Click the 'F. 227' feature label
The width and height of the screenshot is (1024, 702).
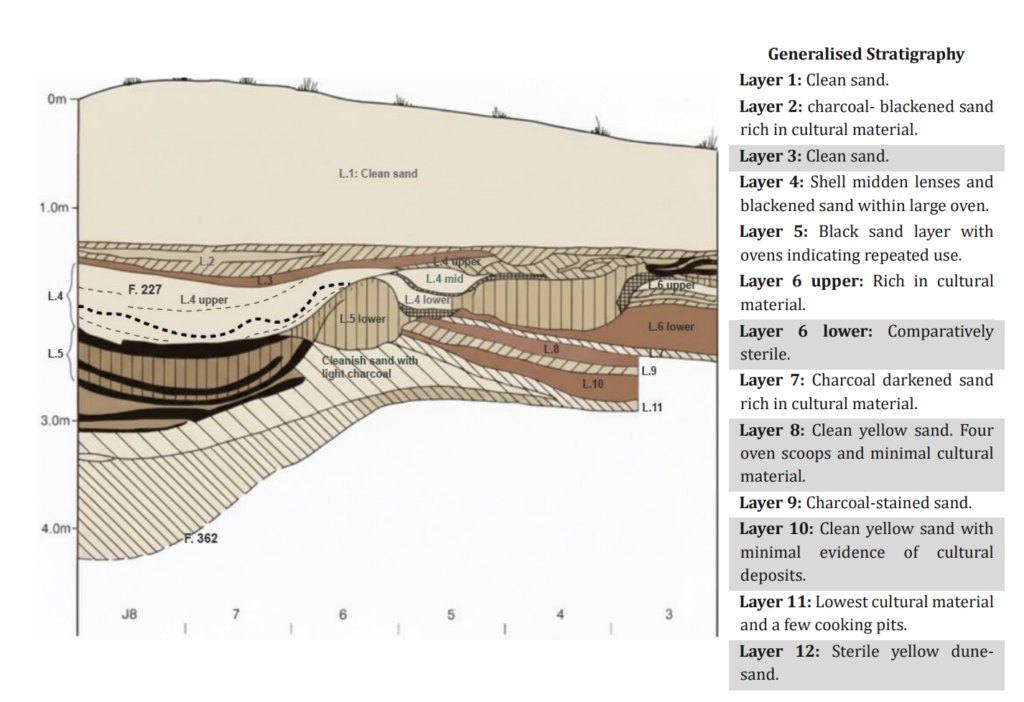click(x=144, y=289)
